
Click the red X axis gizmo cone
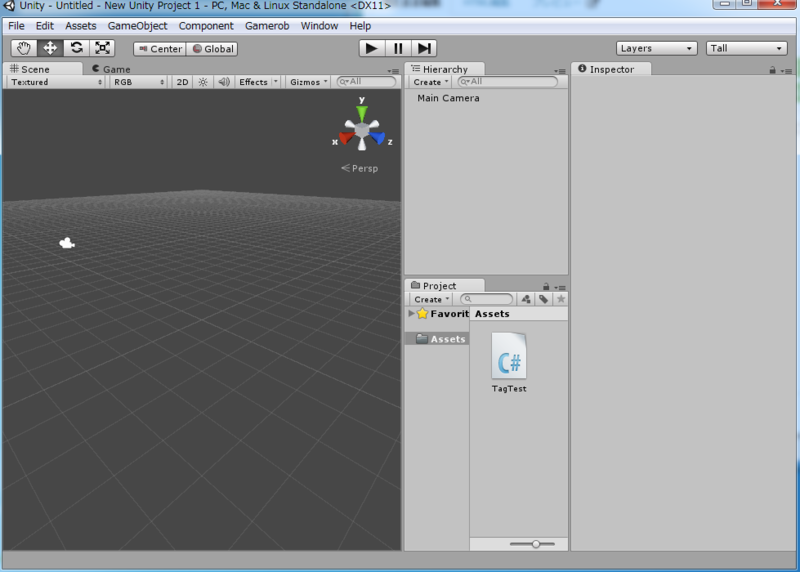(x=346, y=138)
